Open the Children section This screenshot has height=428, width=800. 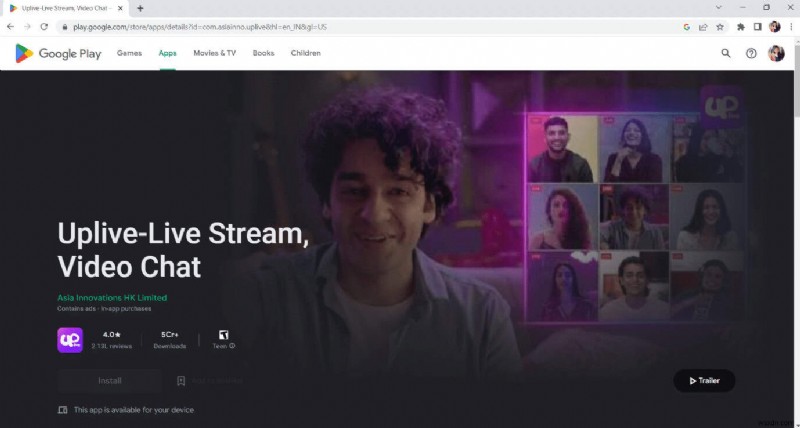(x=306, y=53)
